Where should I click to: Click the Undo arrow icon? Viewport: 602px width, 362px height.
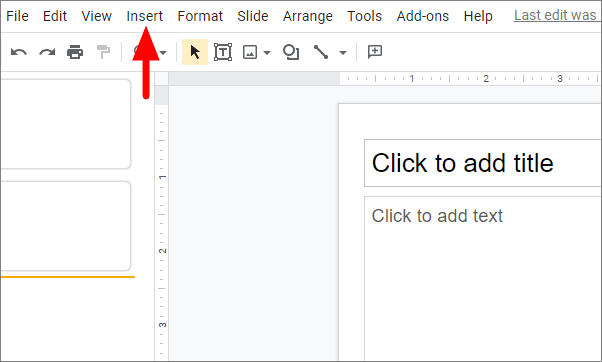19,52
